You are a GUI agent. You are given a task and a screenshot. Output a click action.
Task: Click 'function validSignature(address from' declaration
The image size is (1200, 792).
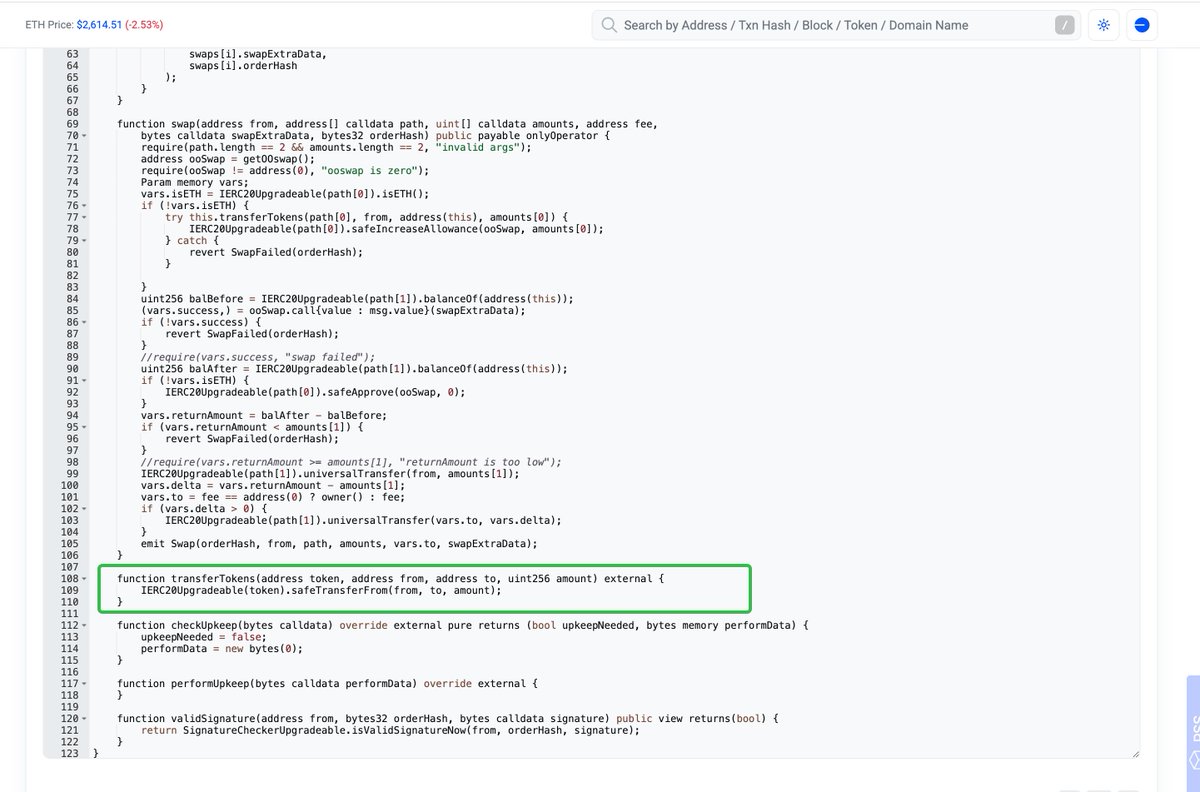click(x=447, y=719)
